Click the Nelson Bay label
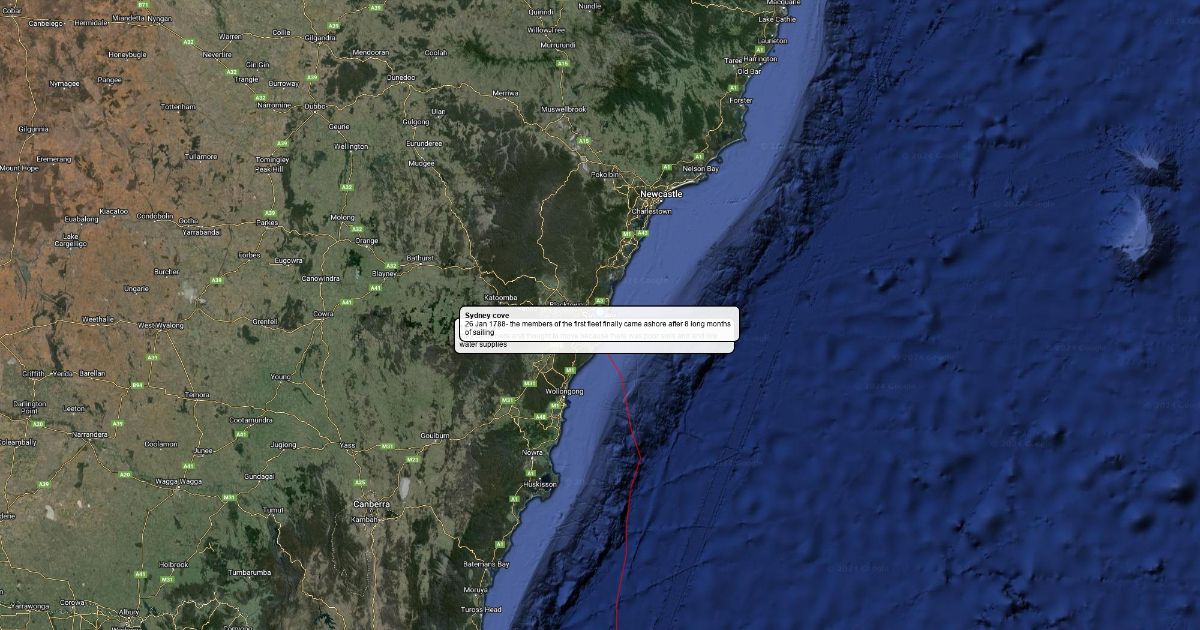The image size is (1200, 630). (x=700, y=169)
